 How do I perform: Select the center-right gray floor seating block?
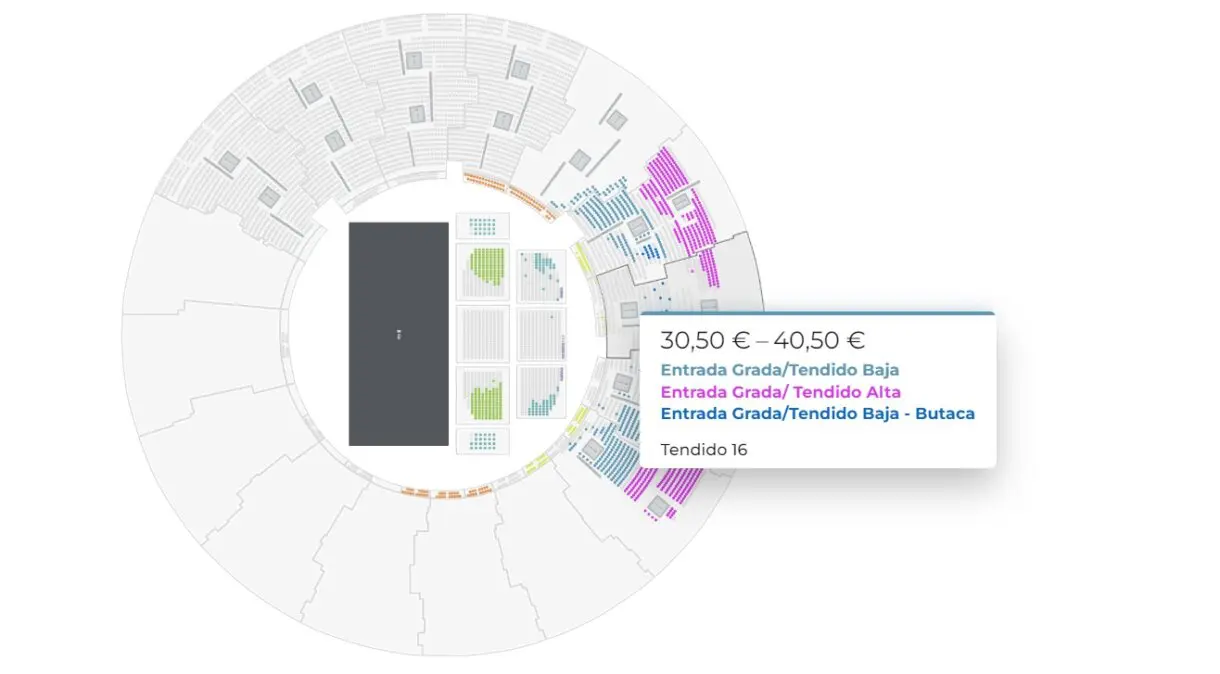542,333
